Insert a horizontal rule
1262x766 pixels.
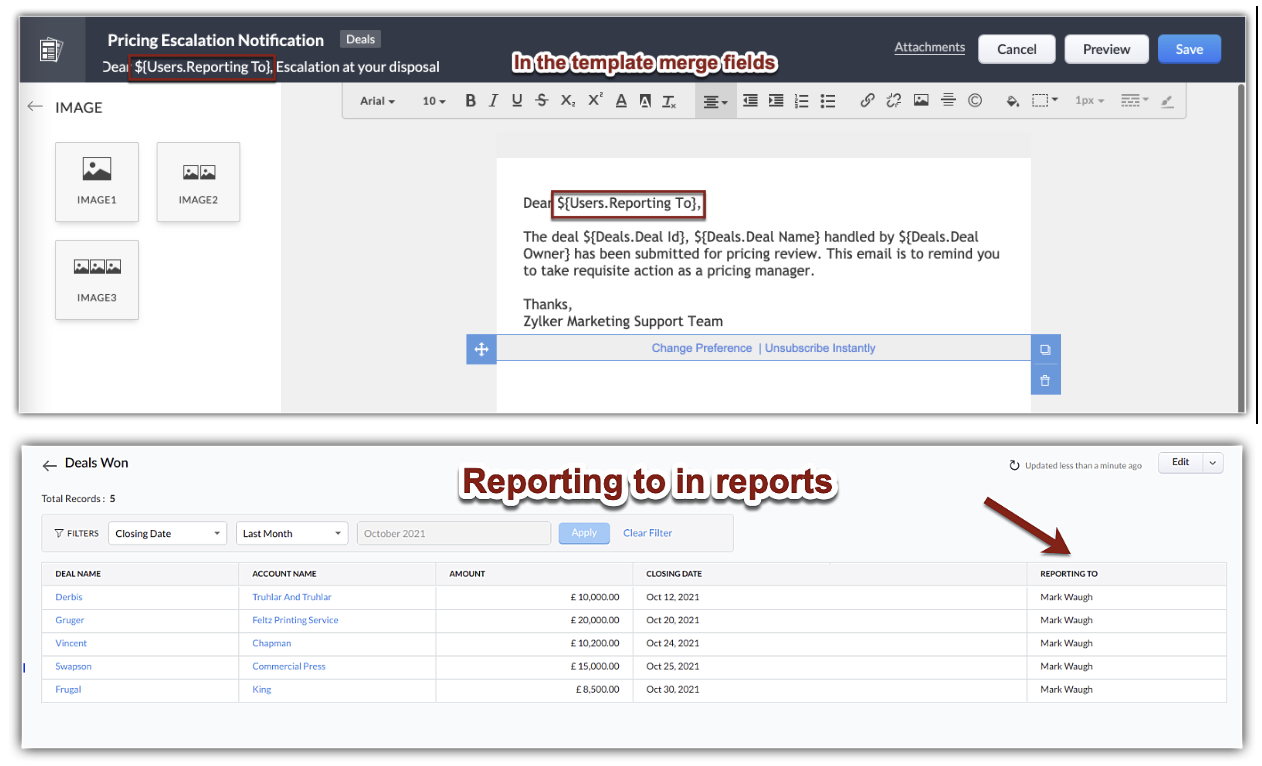pos(948,101)
